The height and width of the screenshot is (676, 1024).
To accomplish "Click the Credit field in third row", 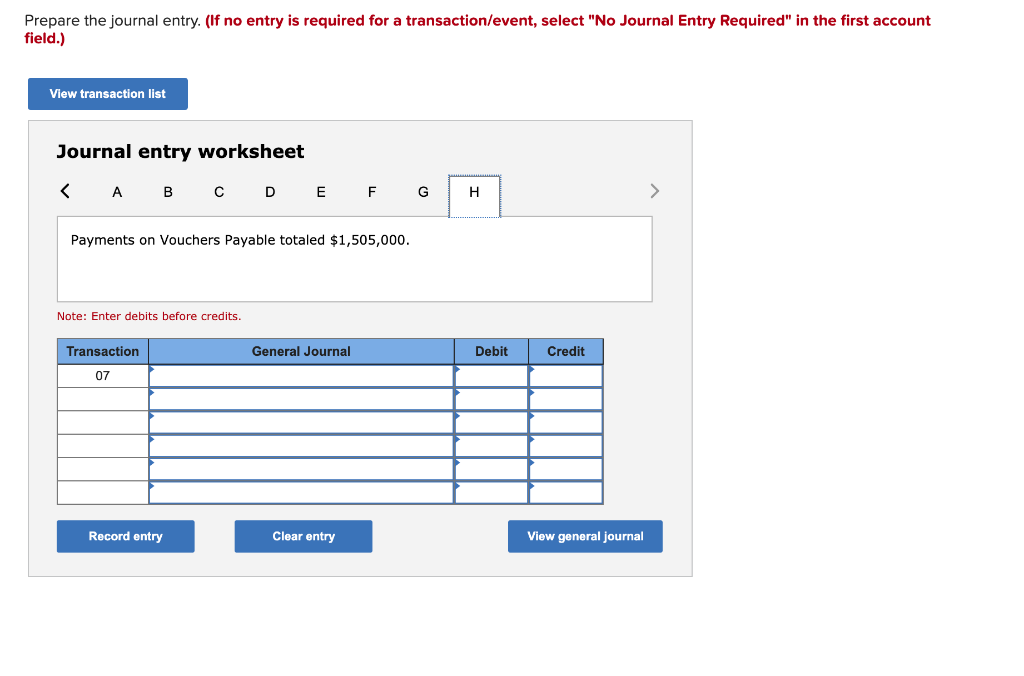I will point(566,423).
